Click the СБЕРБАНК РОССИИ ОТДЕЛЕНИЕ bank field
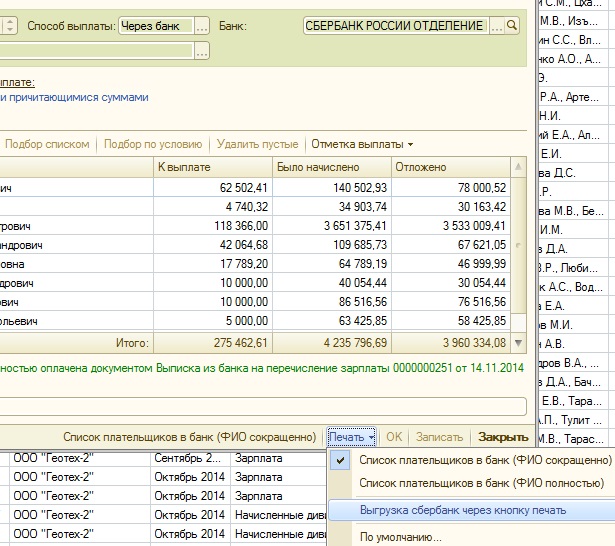Image resolution: width=615 pixels, height=546 pixels. click(x=395, y=25)
